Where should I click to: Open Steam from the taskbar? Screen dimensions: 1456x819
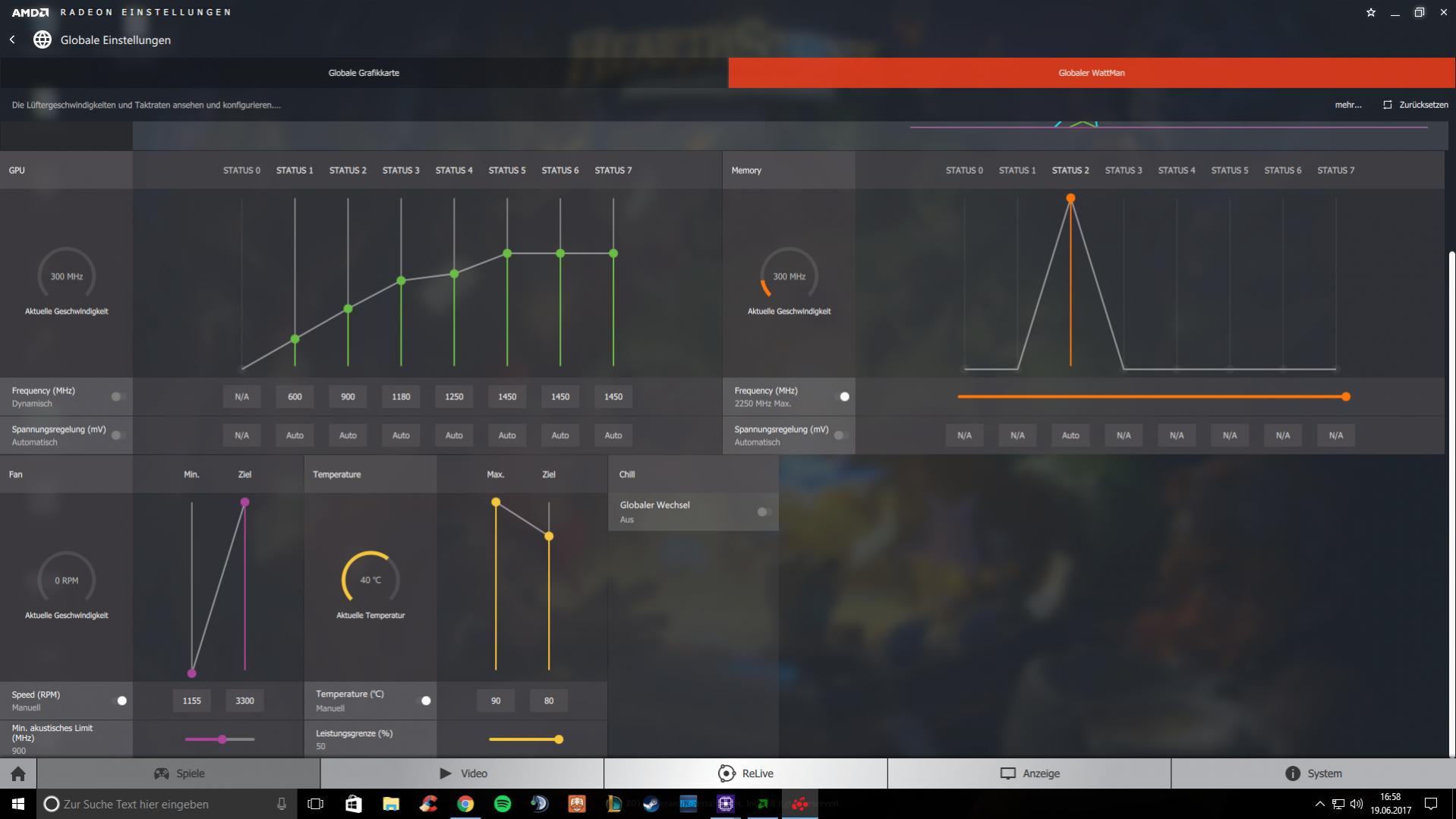(651, 804)
